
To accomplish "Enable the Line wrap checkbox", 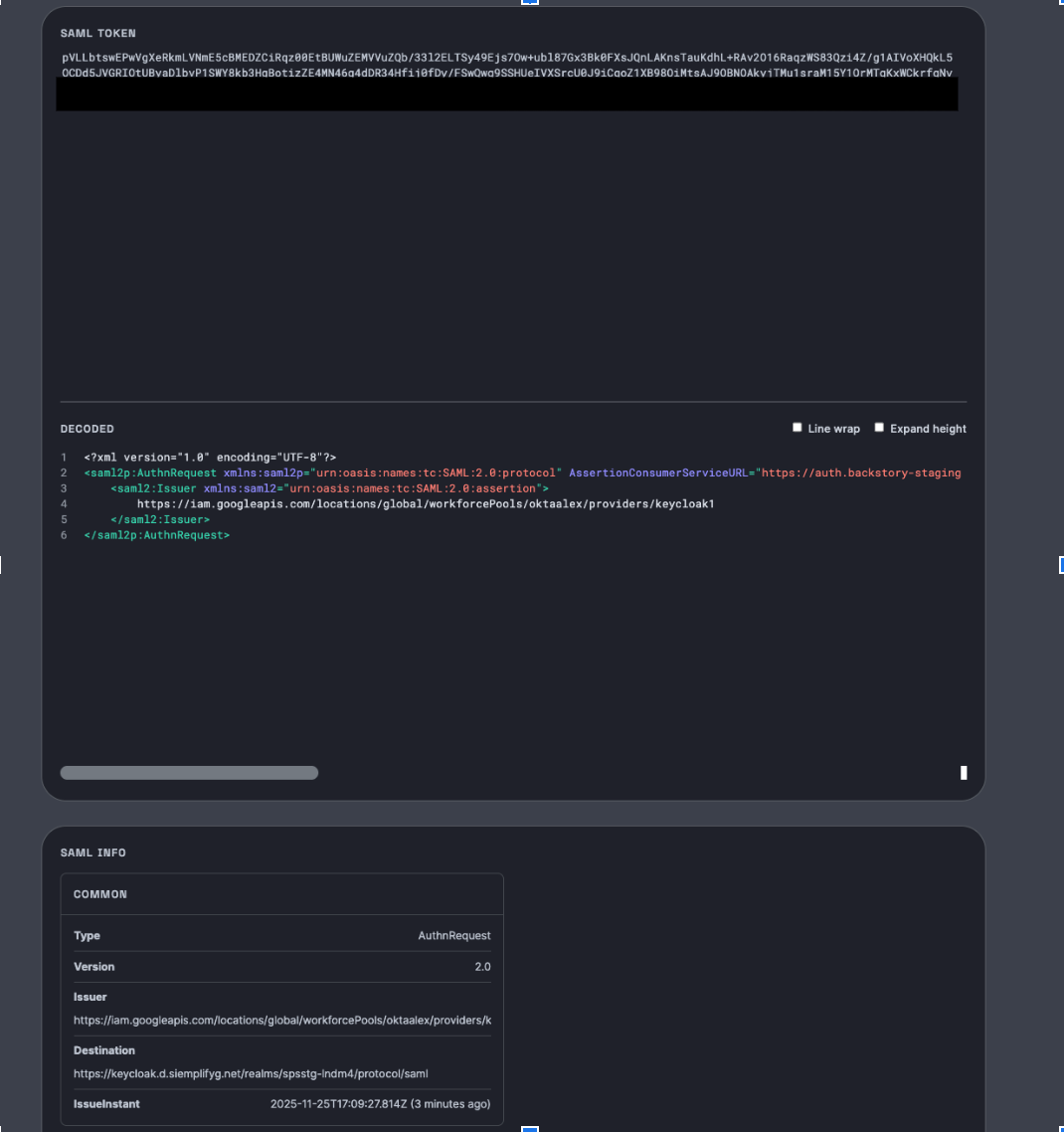I will point(797,428).
